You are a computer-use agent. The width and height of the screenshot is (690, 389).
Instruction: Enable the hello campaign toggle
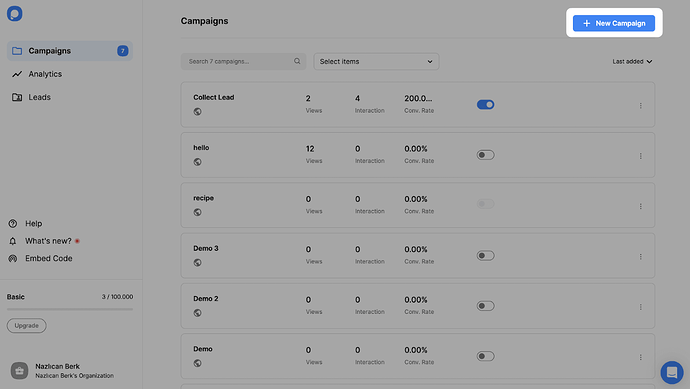[485, 155]
